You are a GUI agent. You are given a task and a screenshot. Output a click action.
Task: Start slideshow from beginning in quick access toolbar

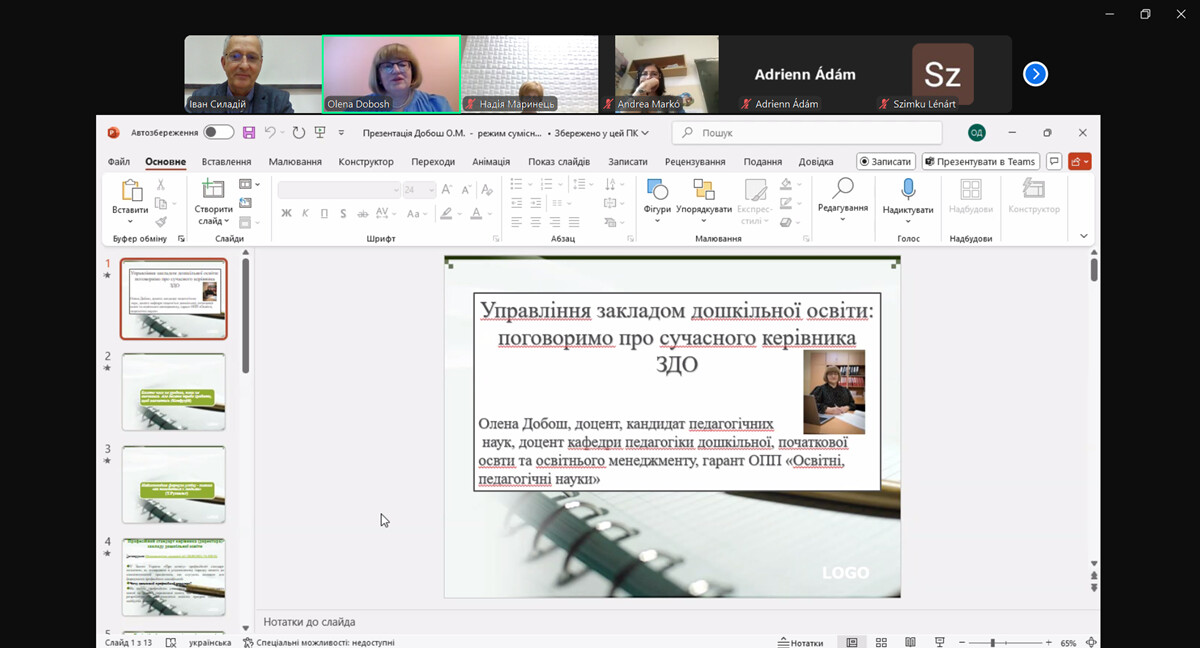tap(321, 132)
